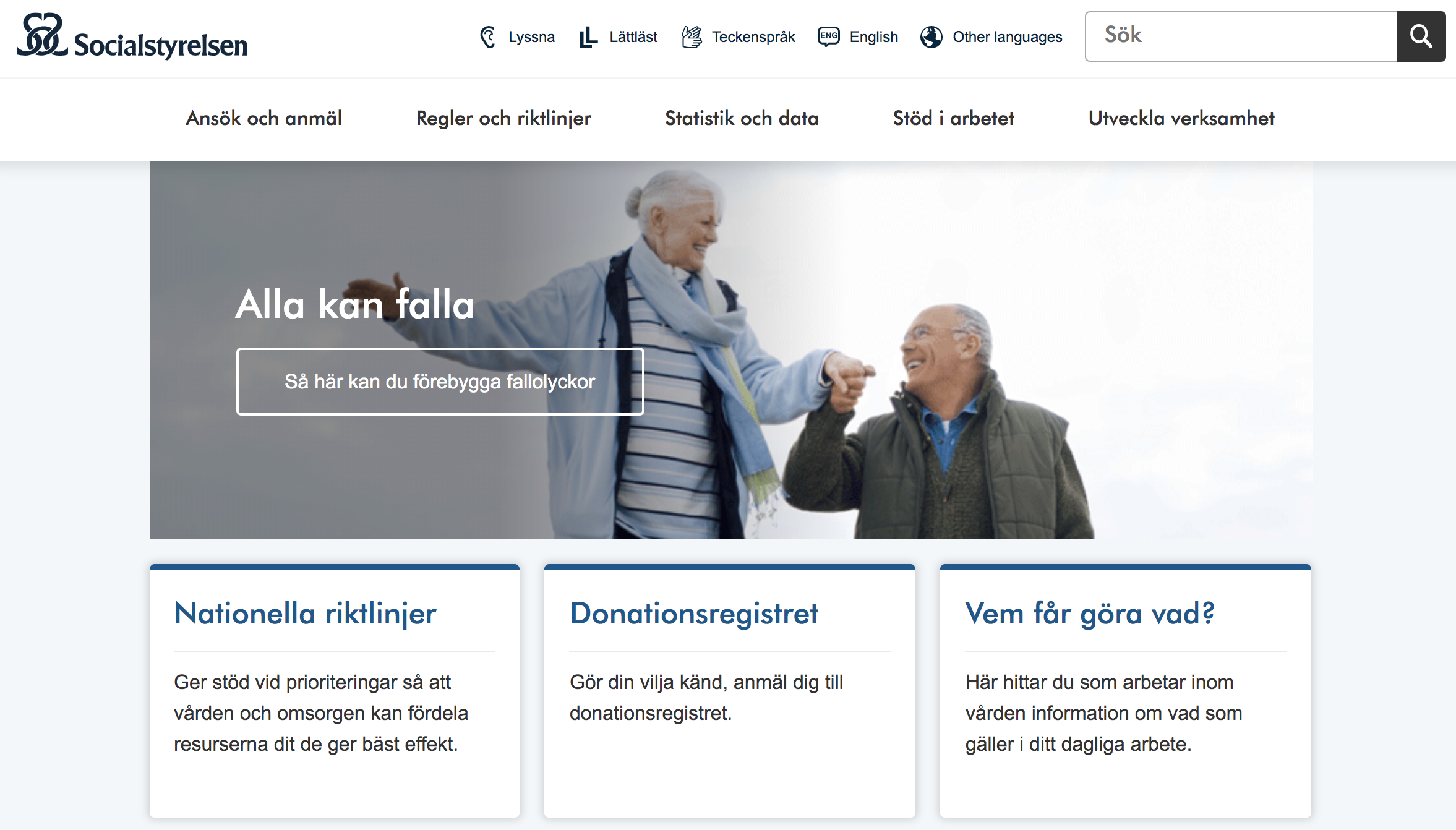
Task: Click the ear icon for Lyssna
Action: 488,37
